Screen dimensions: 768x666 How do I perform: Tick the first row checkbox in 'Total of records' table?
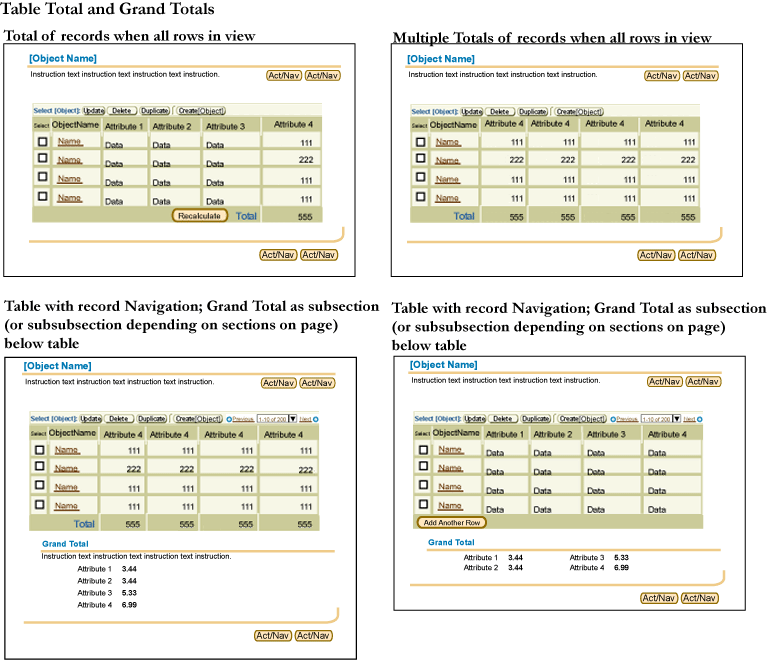click(x=43, y=142)
